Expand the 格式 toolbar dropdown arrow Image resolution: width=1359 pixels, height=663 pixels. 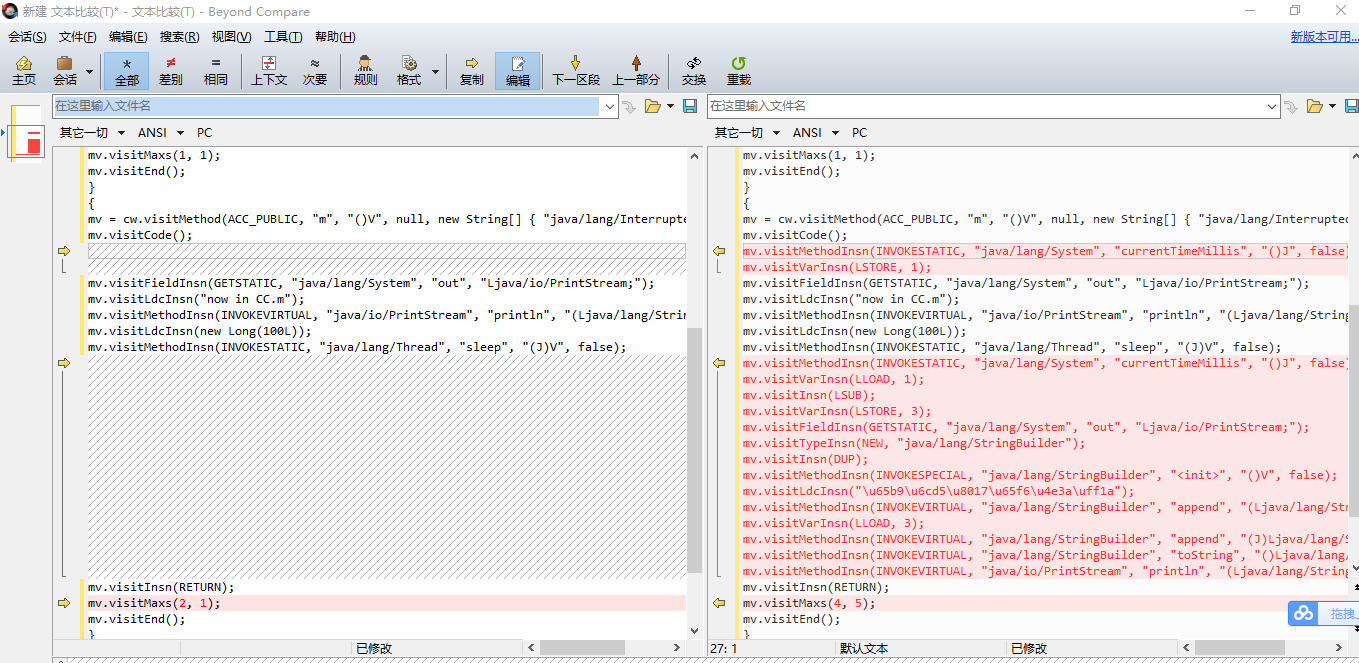click(x=435, y=72)
